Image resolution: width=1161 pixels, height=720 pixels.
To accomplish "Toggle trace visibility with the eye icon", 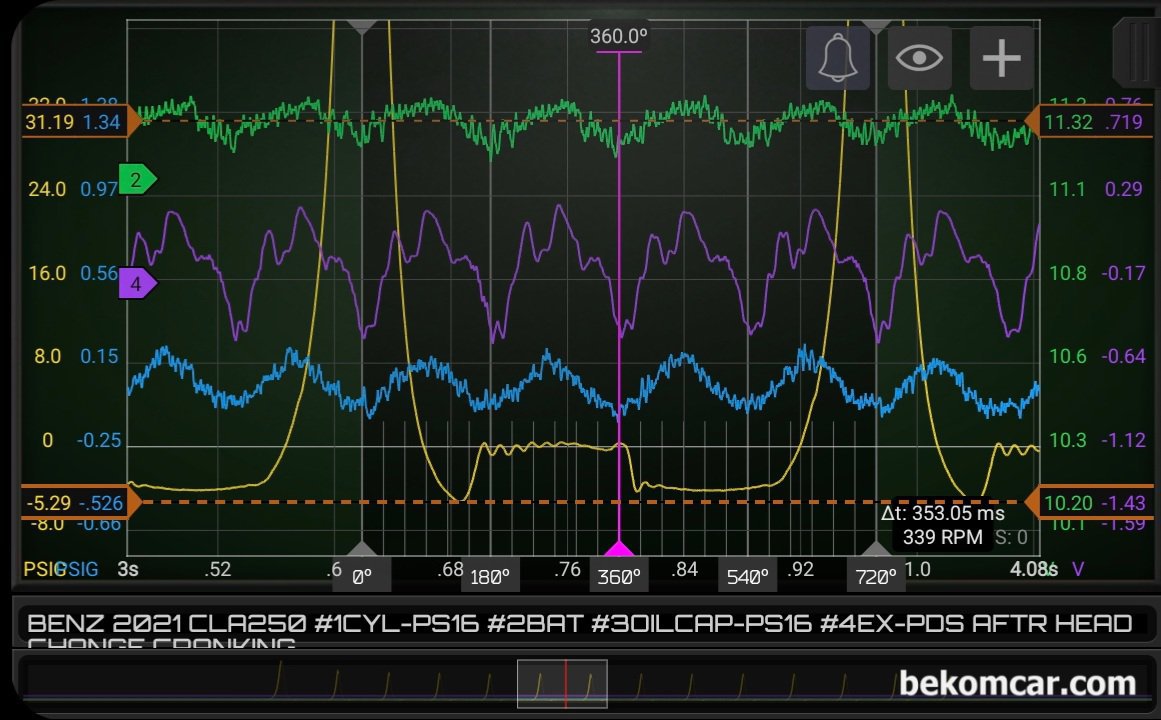I will tap(919, 58).
